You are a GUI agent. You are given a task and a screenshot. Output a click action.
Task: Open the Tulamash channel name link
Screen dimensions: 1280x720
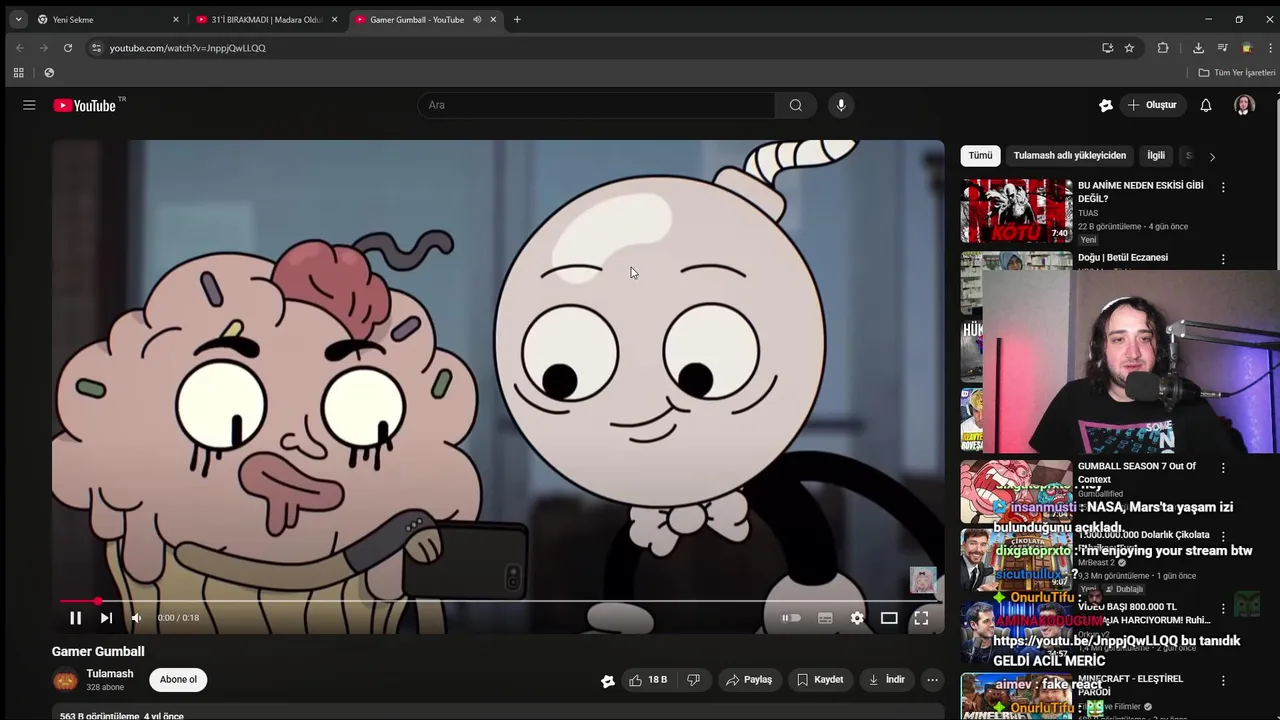click(110, 674)
